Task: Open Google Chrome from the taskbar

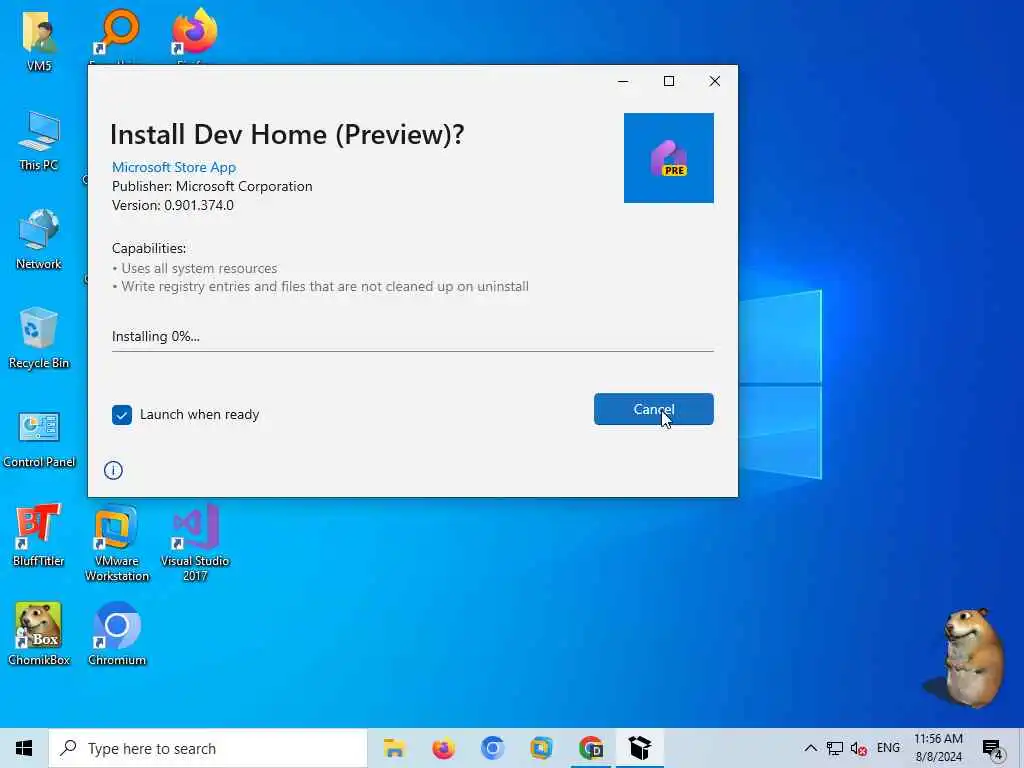Action: tap(591, 748)
